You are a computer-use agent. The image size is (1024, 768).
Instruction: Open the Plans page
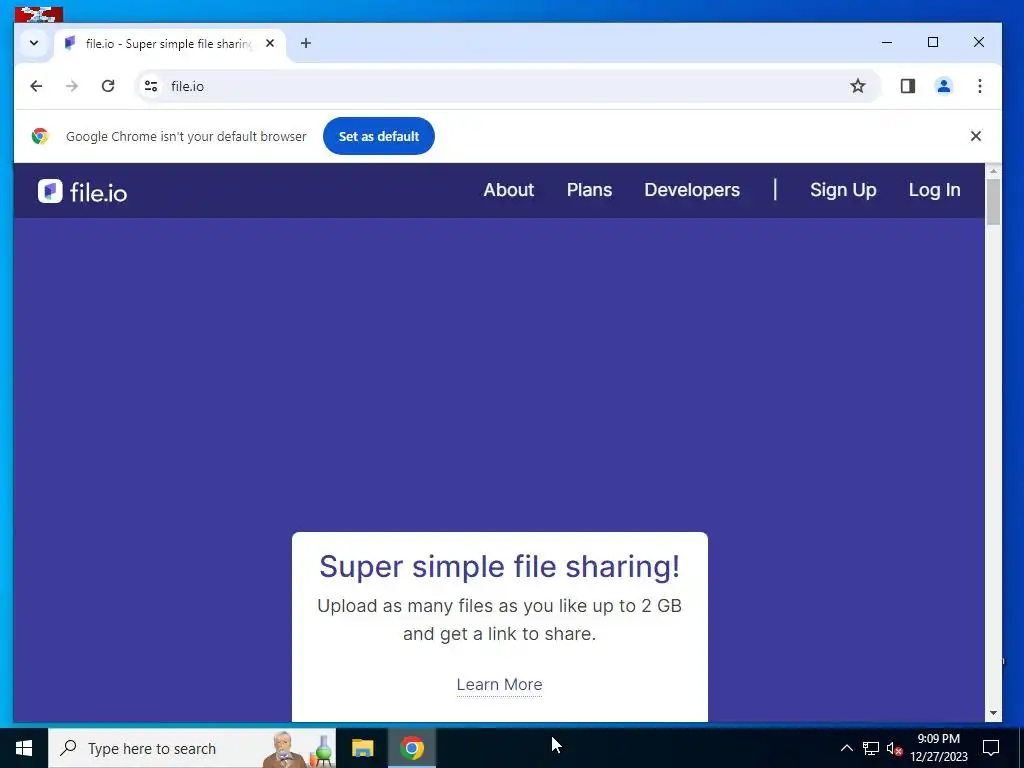click(589, 190)
